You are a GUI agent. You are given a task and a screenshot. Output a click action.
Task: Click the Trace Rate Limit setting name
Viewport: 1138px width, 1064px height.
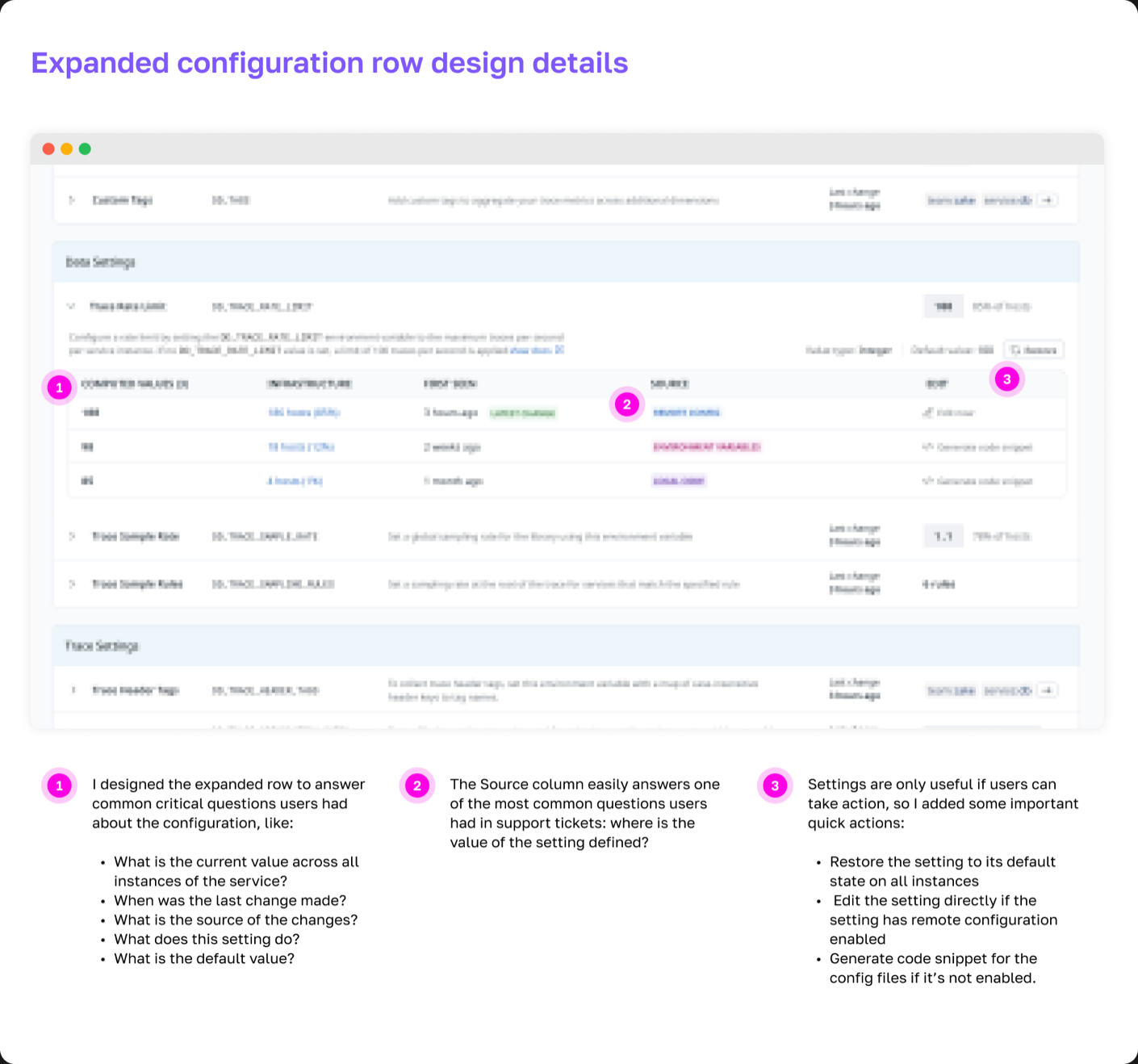128,307
